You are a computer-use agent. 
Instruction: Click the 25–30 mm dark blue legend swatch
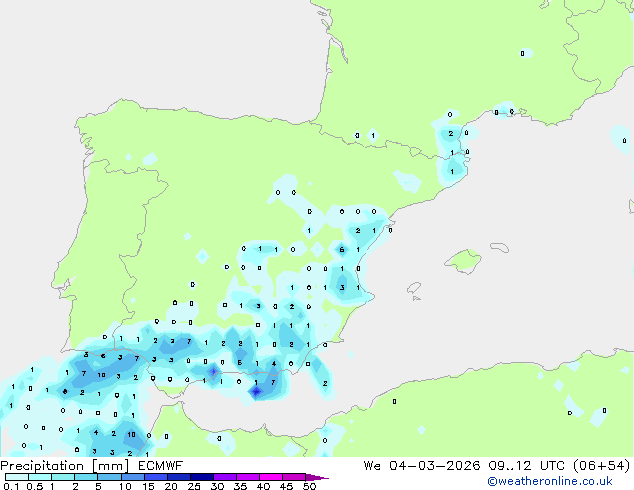[201, 477]
